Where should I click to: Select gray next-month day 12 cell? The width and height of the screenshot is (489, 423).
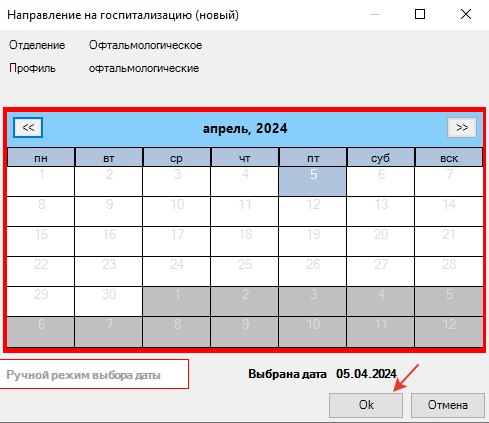(449, 331)
